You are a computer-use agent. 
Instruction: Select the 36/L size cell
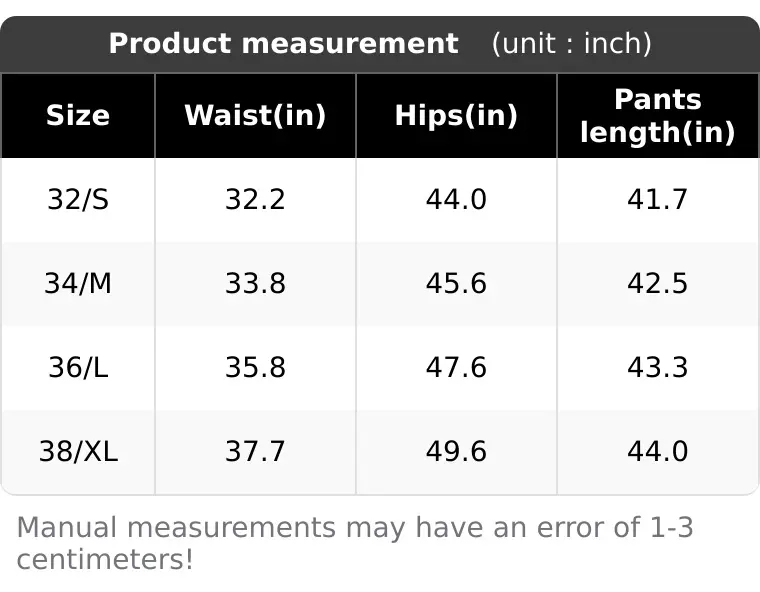[x=78, y=367]
